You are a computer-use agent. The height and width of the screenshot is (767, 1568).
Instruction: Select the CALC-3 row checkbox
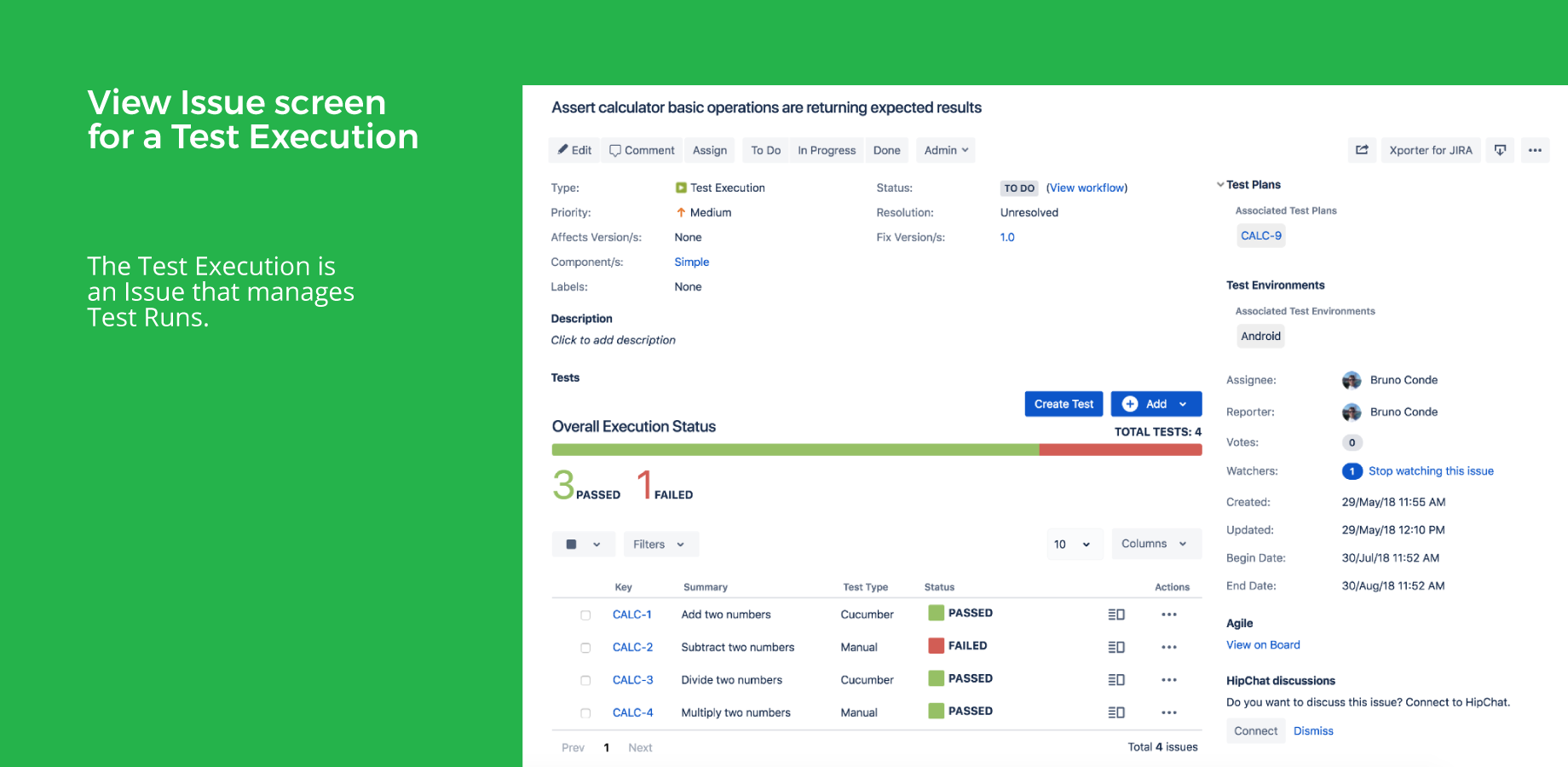tap(585, 680)
